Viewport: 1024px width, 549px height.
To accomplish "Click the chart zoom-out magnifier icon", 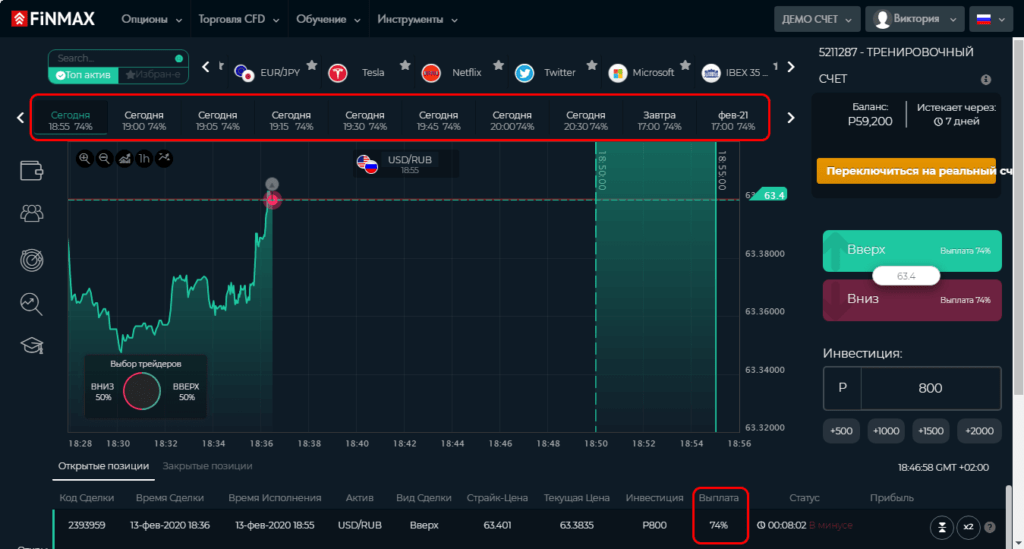I will pyautogui.click(x=104, y=158).
